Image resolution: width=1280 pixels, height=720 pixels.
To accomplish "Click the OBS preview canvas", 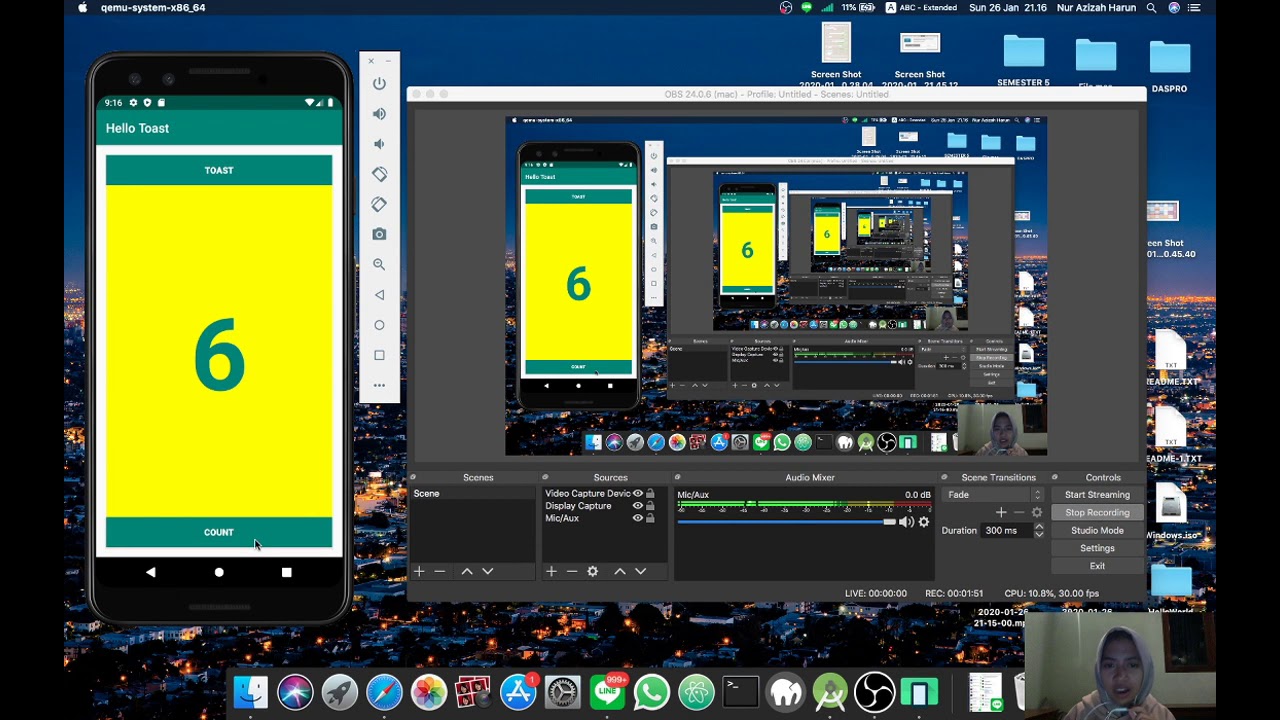I will coord(776,286).
